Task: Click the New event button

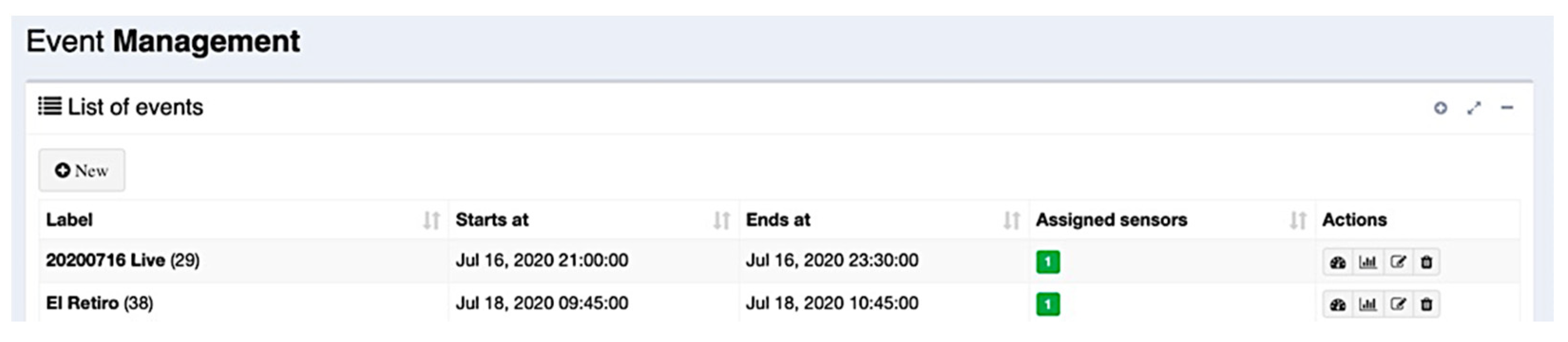Action: click(82, 171)
